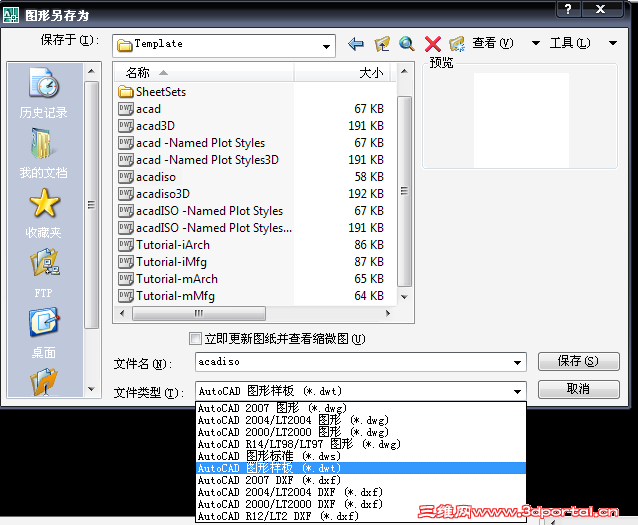Expand the 保存于 Template folder dropdown

[326, 46]
